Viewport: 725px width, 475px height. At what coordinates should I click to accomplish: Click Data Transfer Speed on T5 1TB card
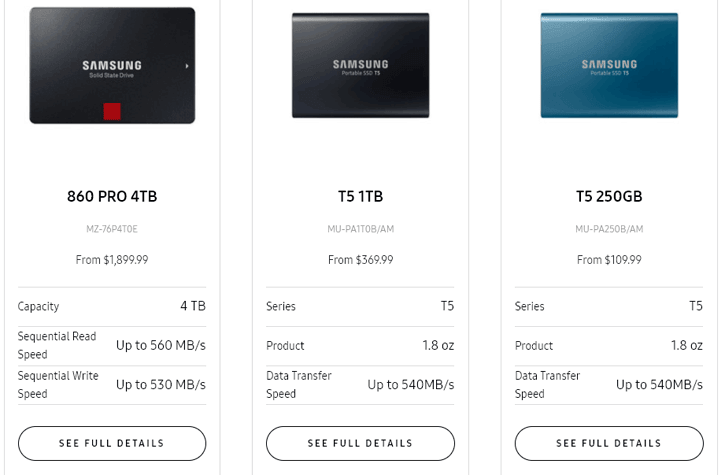pos(360,385)
